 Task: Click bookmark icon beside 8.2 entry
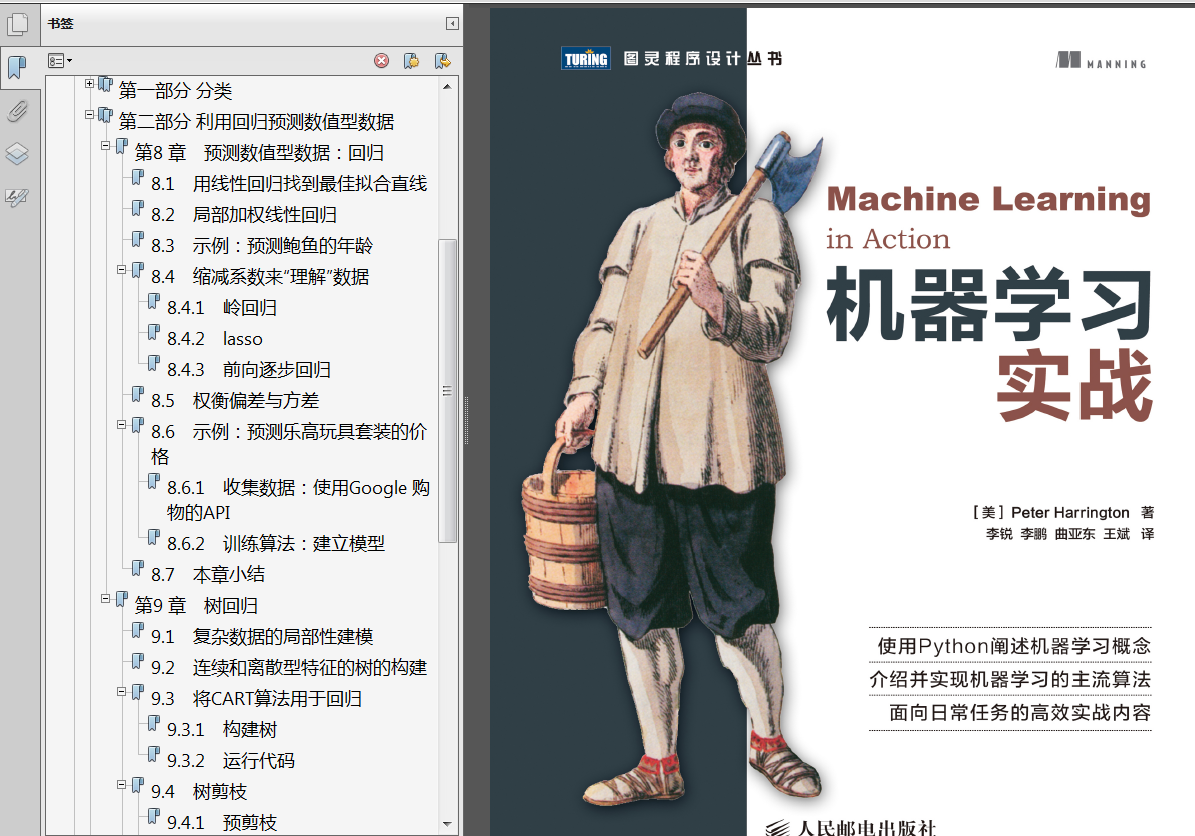pos(138,209)
